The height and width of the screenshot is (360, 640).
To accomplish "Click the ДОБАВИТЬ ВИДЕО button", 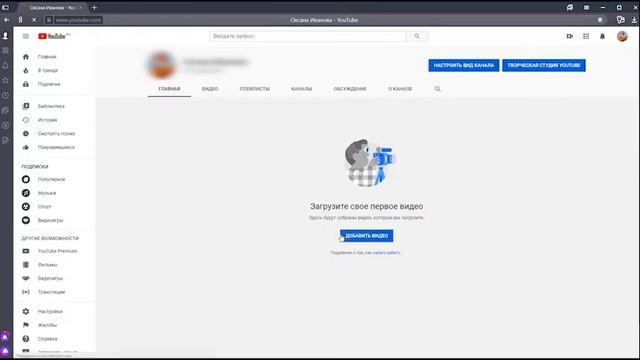I will point(367,236).
